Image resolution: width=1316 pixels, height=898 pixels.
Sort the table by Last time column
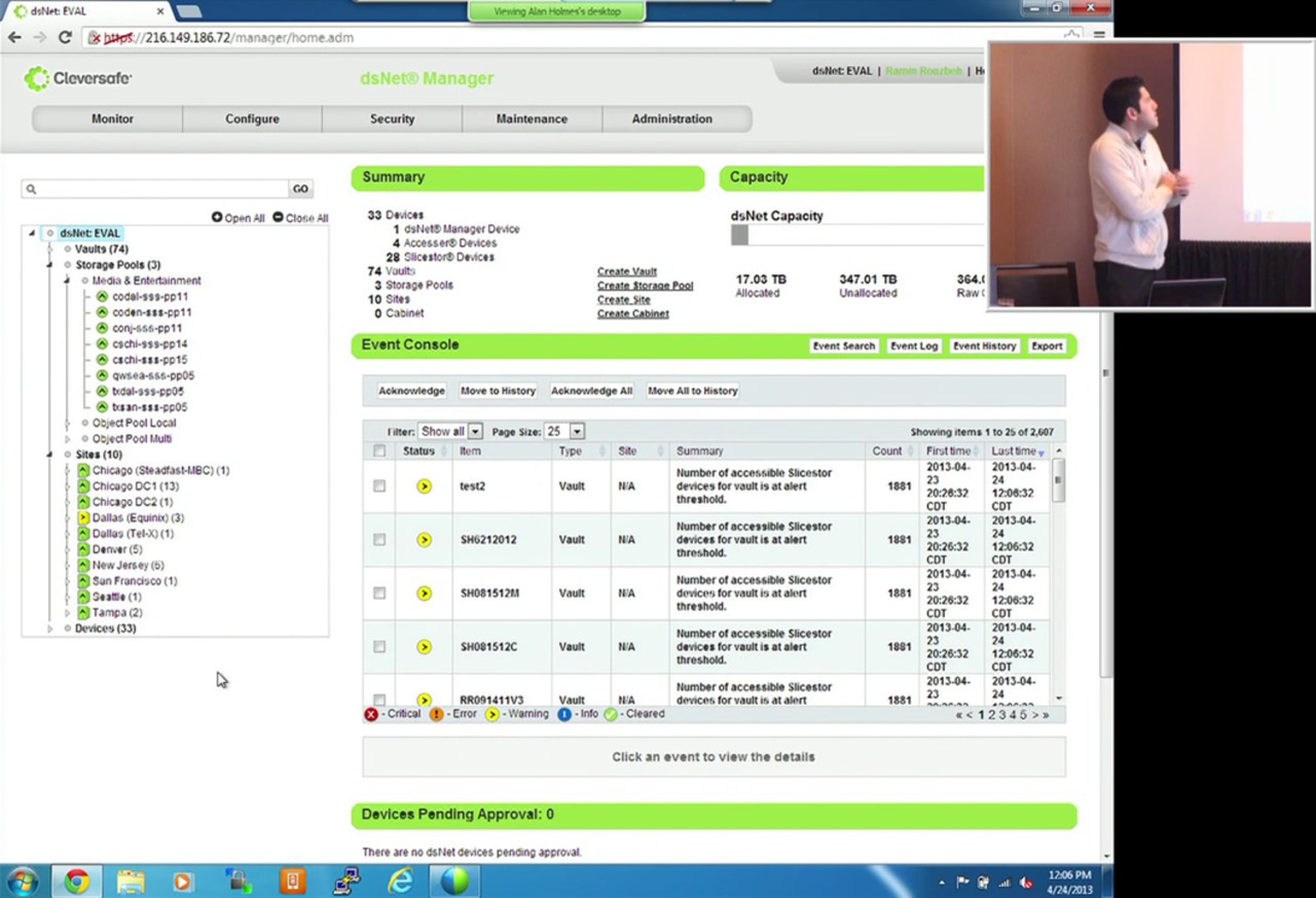[x=1017, y=451]
